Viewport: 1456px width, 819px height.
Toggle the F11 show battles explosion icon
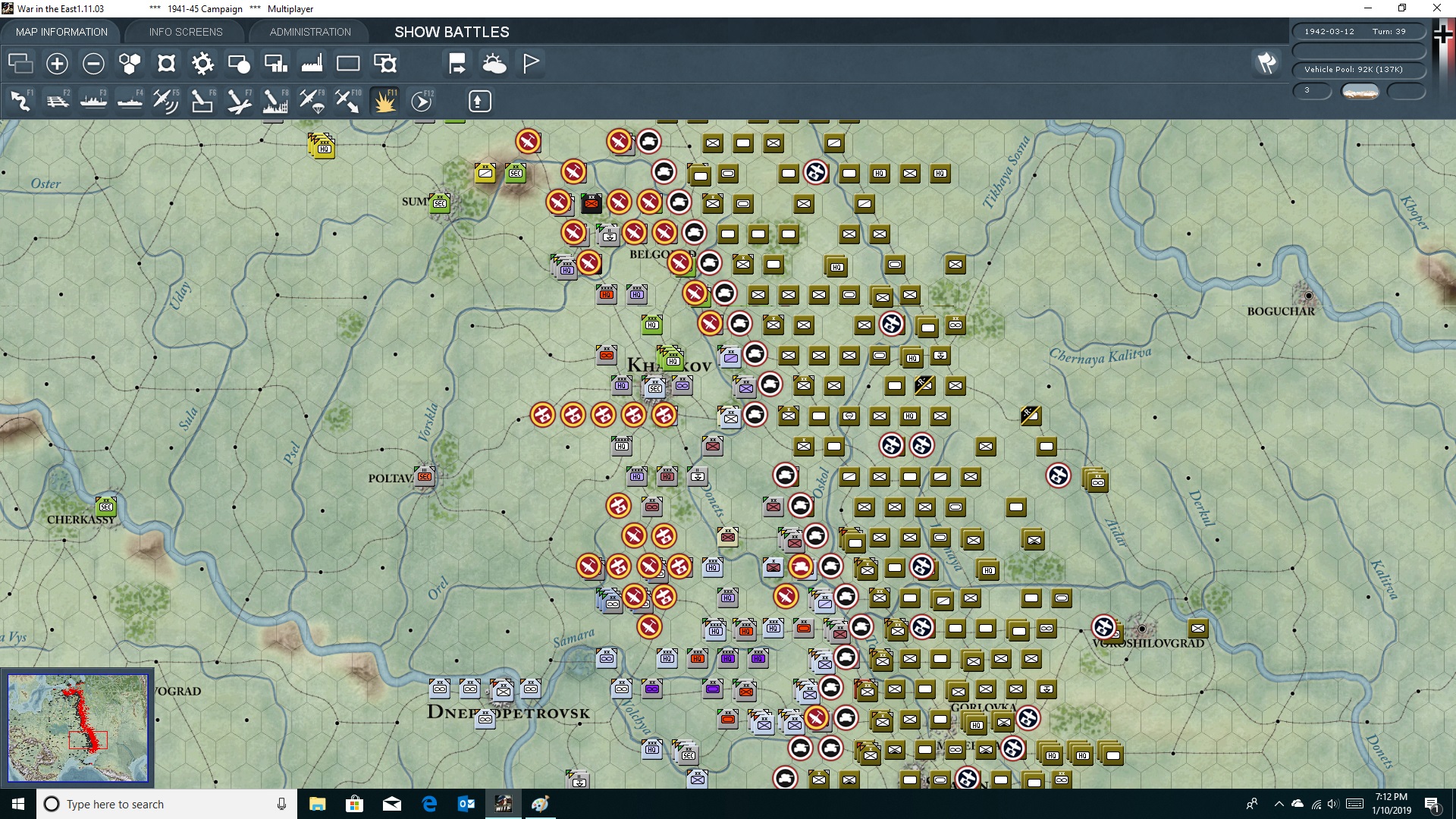pos(384,101)
